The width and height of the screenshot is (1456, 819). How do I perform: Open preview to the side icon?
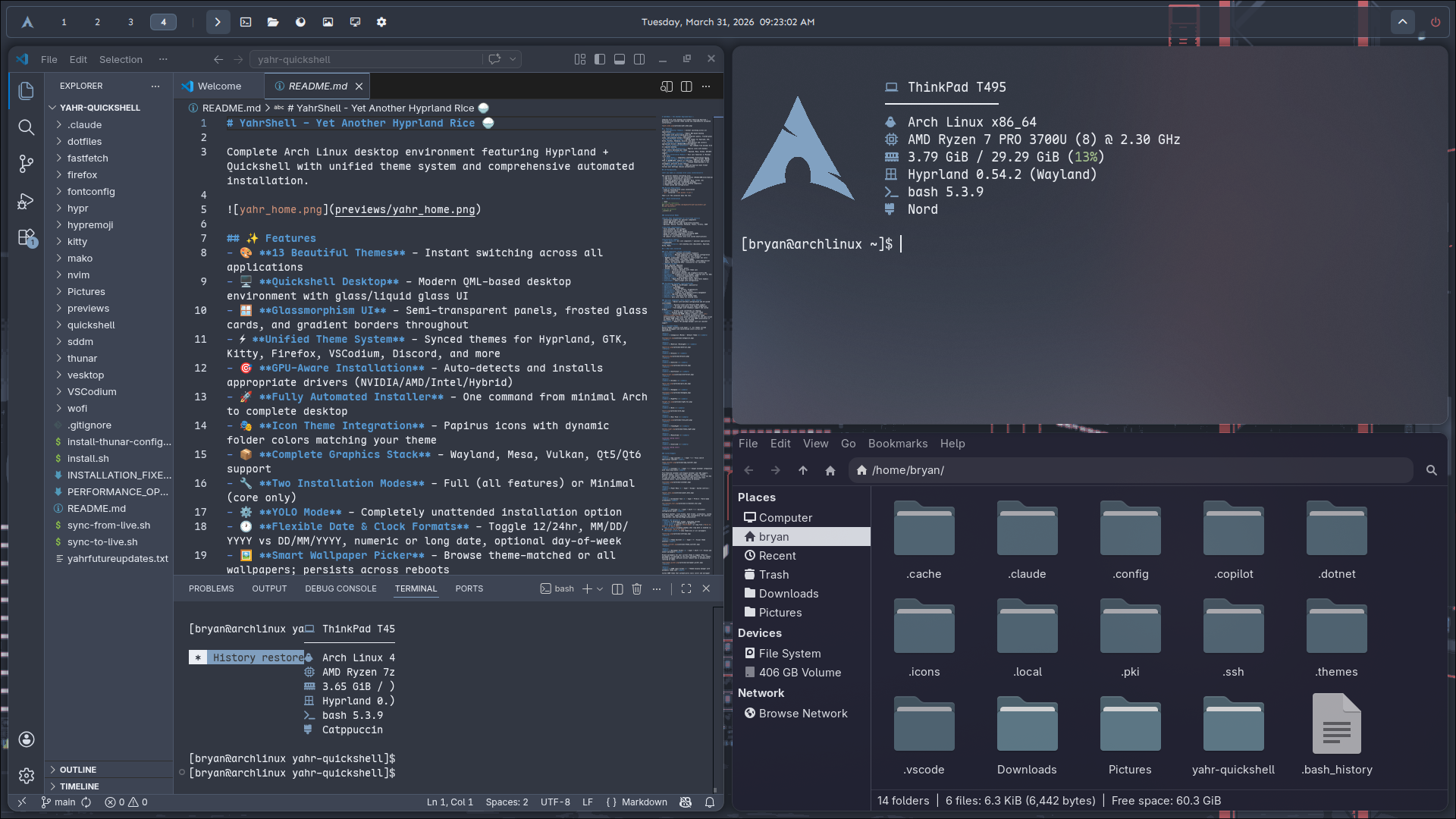667,86
